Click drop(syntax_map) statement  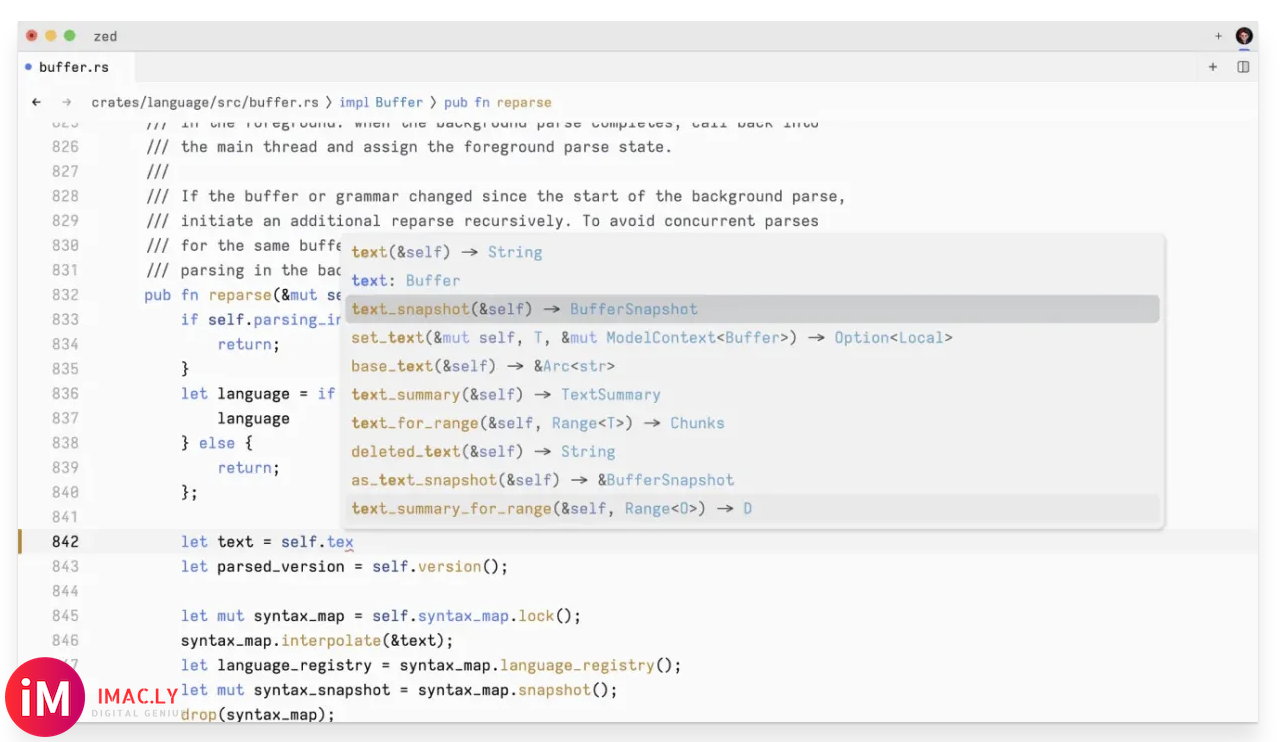click(258, 714)
